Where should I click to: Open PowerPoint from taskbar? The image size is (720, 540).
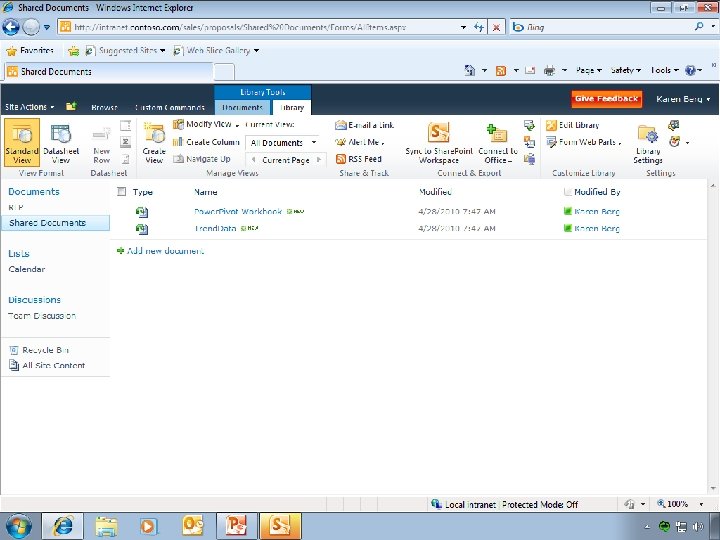(236, 526)
